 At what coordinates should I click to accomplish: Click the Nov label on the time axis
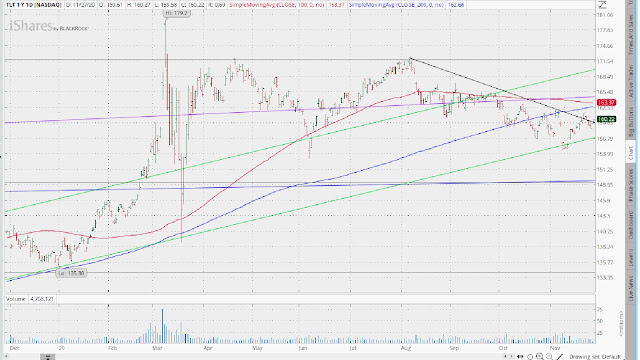[555, 348]
